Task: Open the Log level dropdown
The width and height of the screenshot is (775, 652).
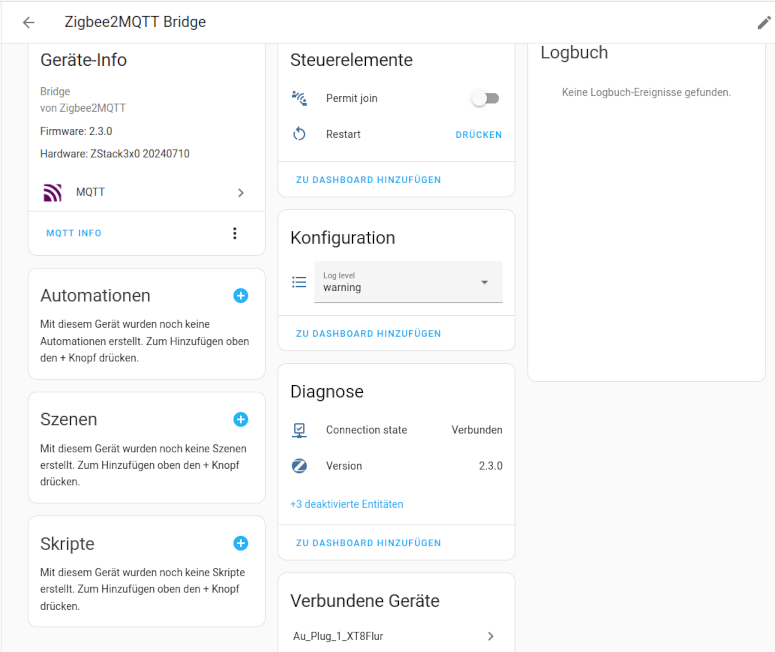Action: click(408, 282)
